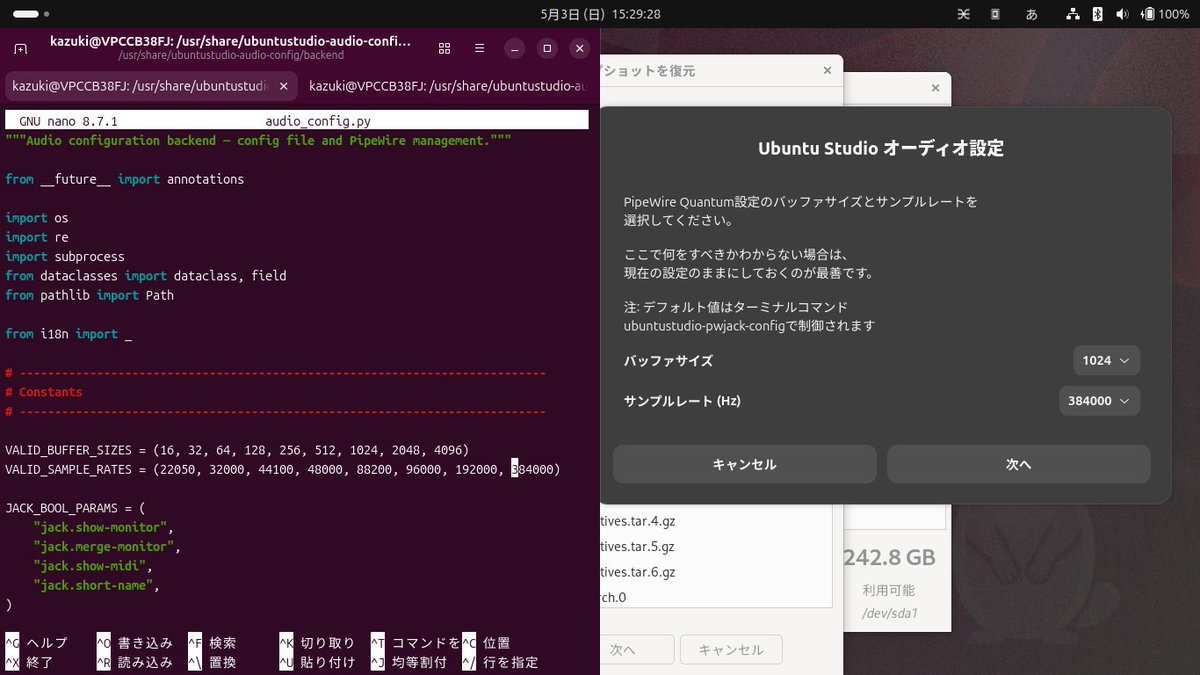Open the あ input source indicator
1200x675 pixels.
(1032, 14)
